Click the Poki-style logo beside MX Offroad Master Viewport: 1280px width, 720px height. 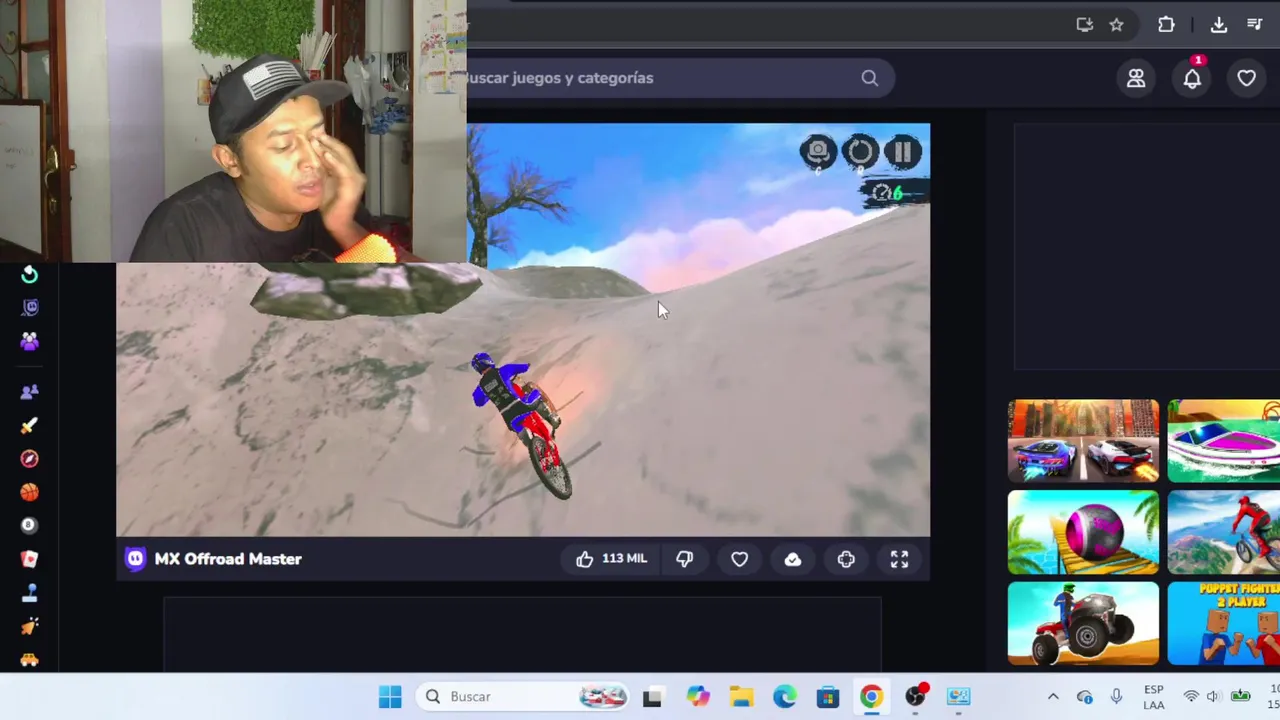pos(135,559)
